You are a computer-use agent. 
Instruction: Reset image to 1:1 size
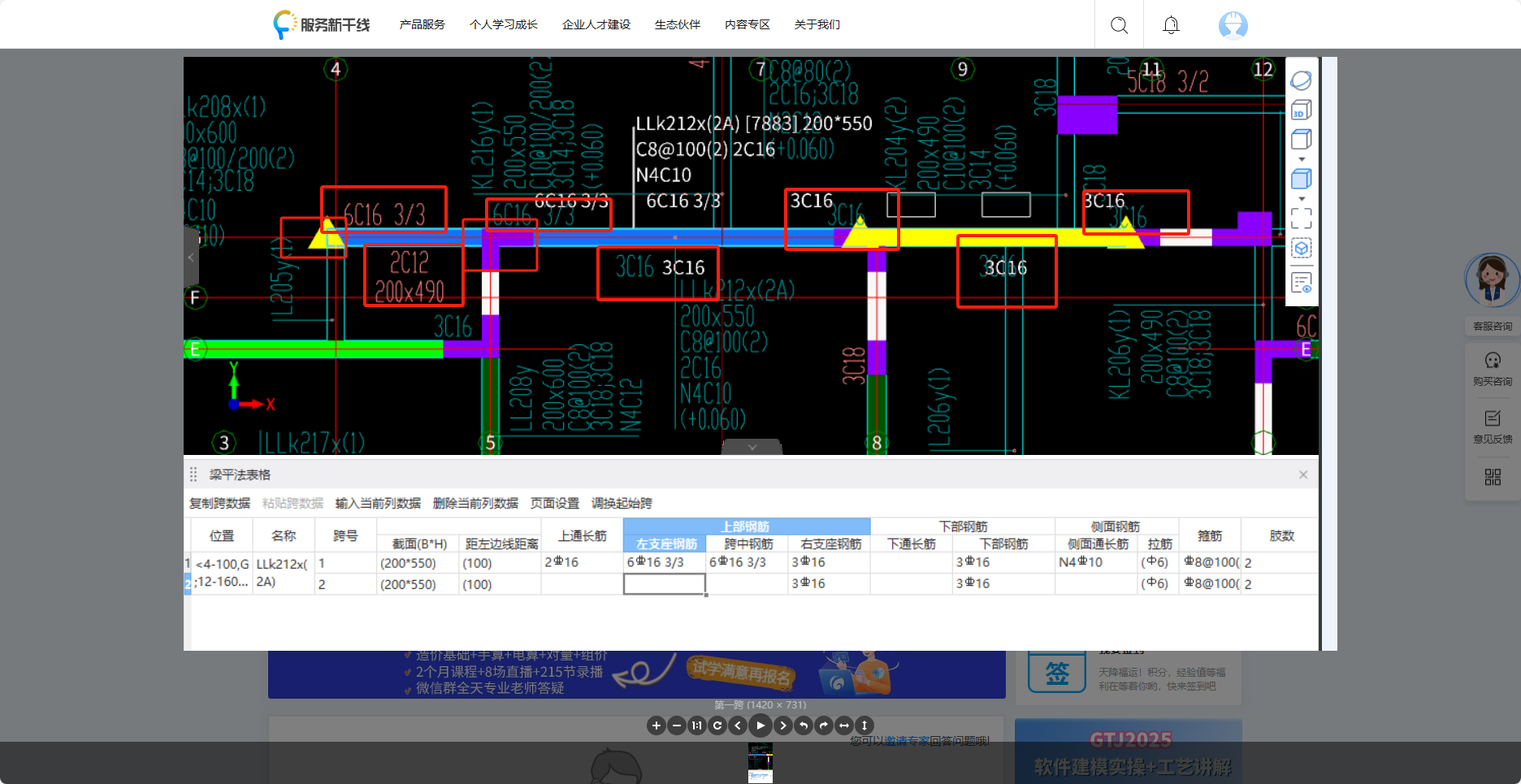point(697,726)
